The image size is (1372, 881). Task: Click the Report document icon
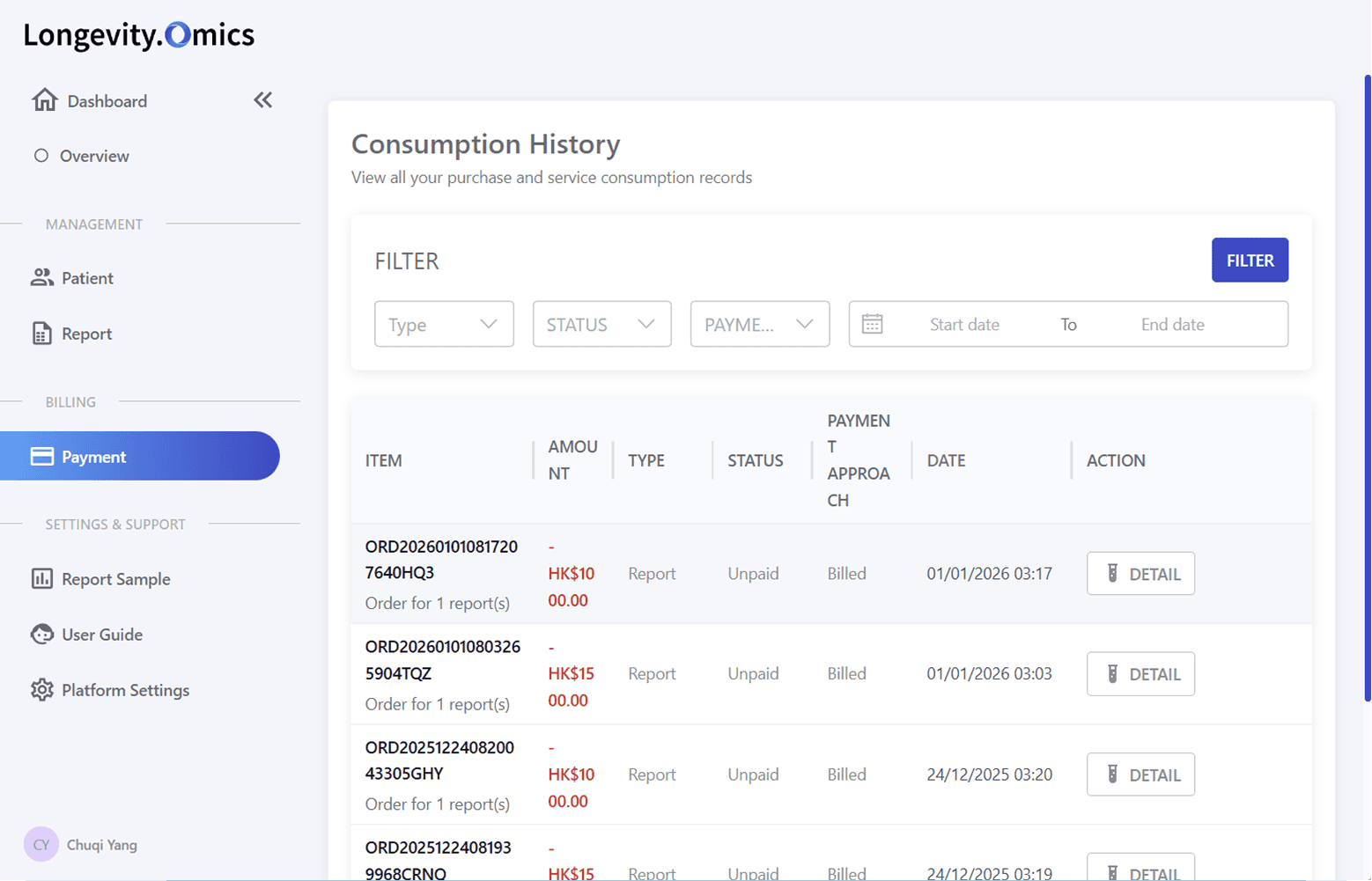41,334
